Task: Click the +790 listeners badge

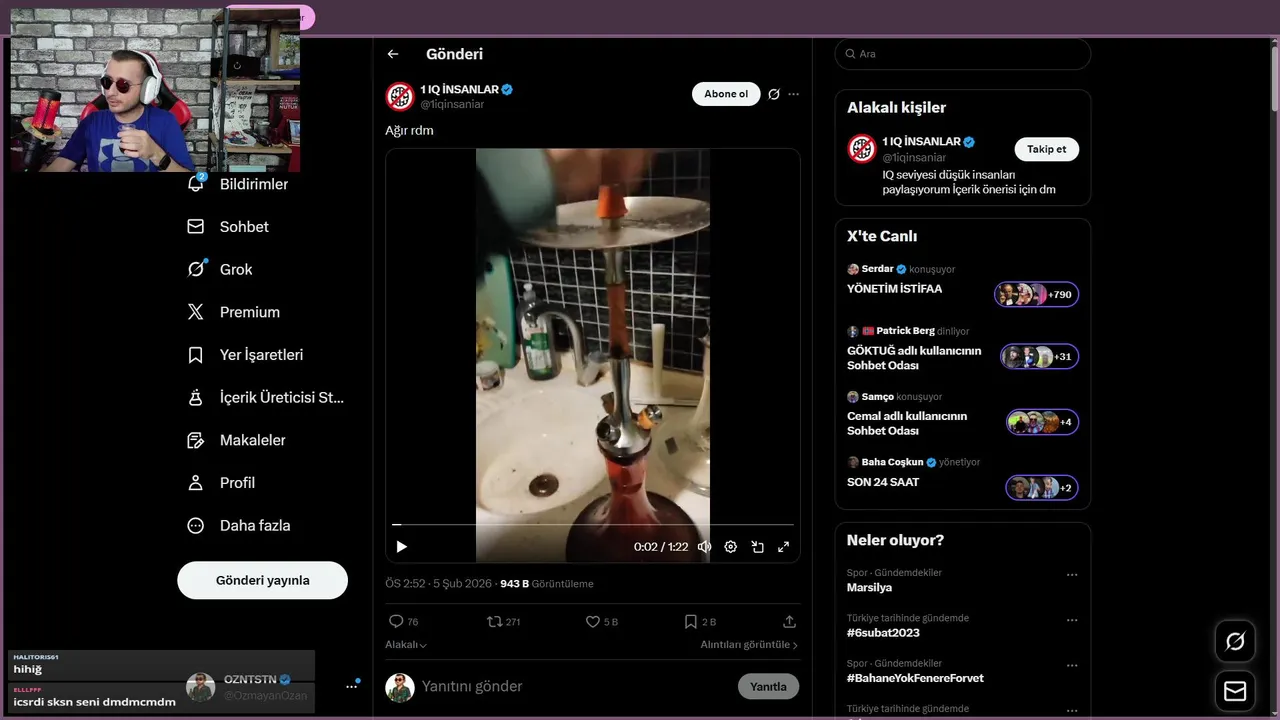Action: [x=1036, y=294]
